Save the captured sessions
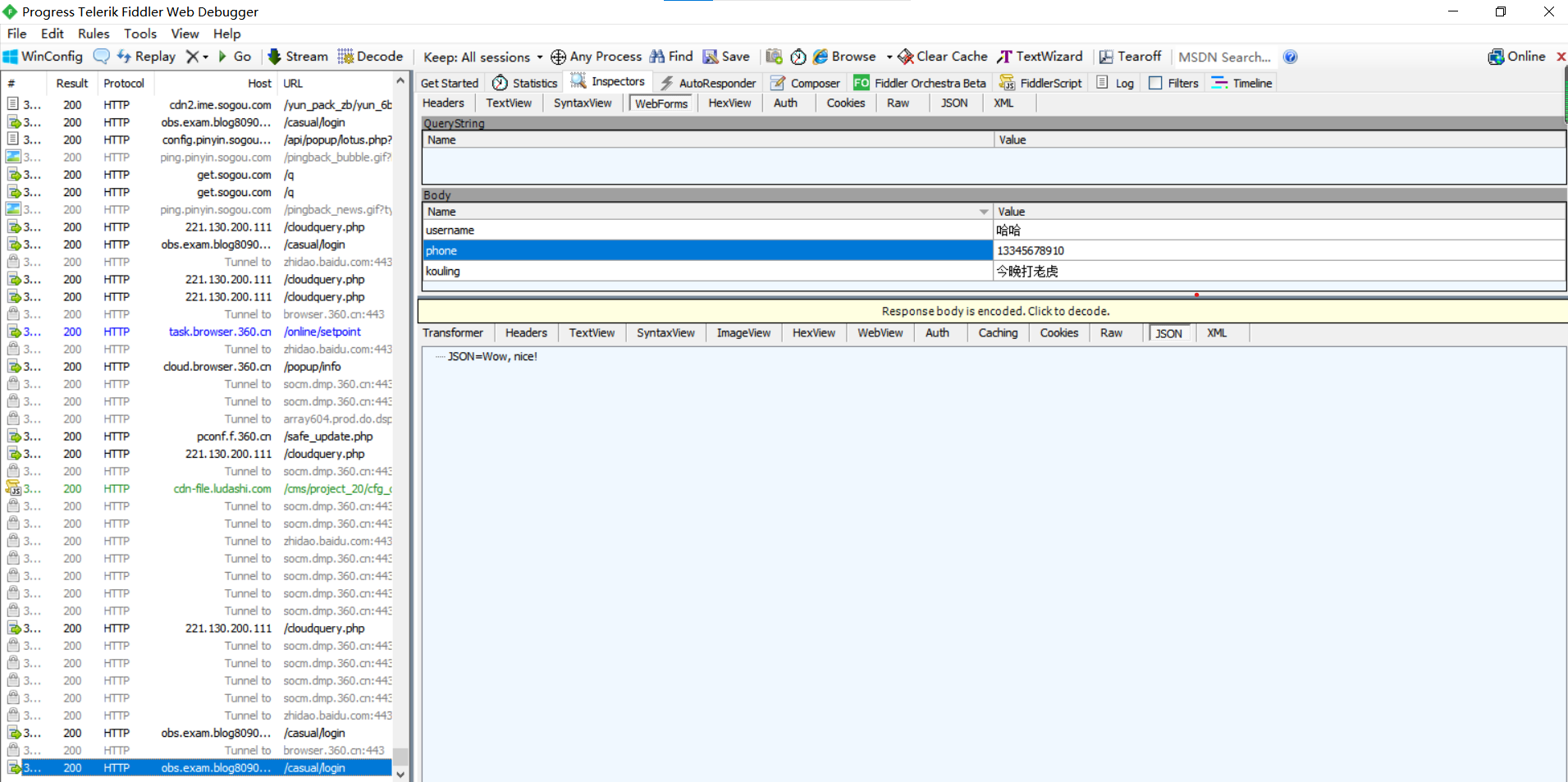 pos(726,57)
